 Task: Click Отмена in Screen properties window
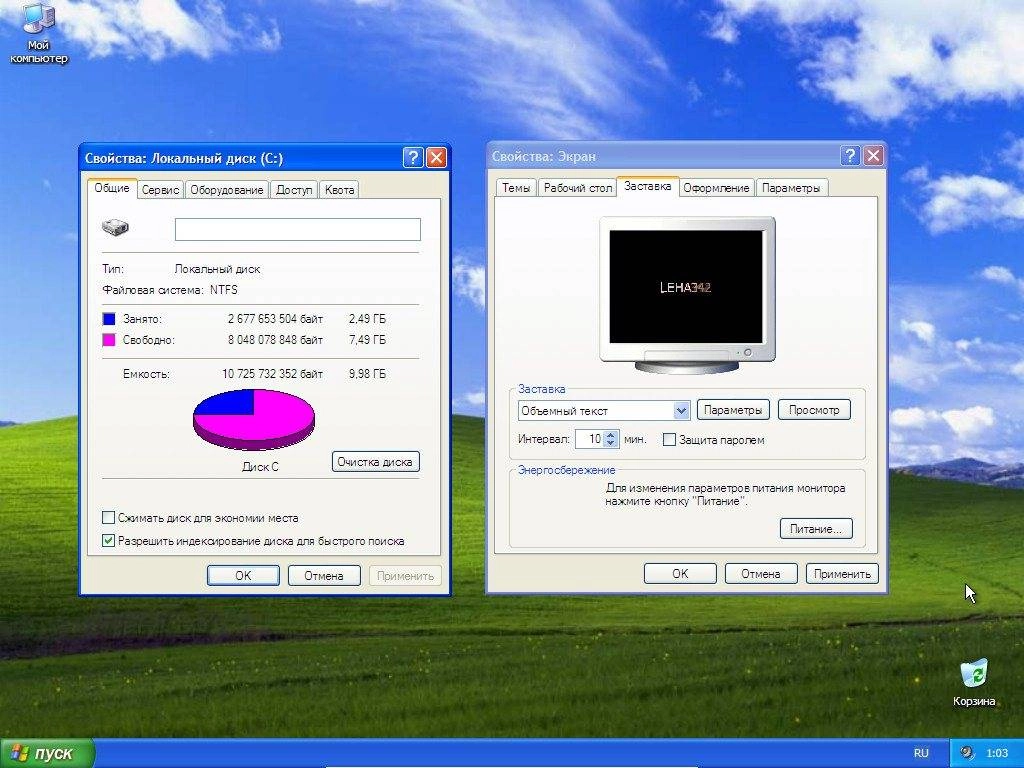click(x=761, y=573)
